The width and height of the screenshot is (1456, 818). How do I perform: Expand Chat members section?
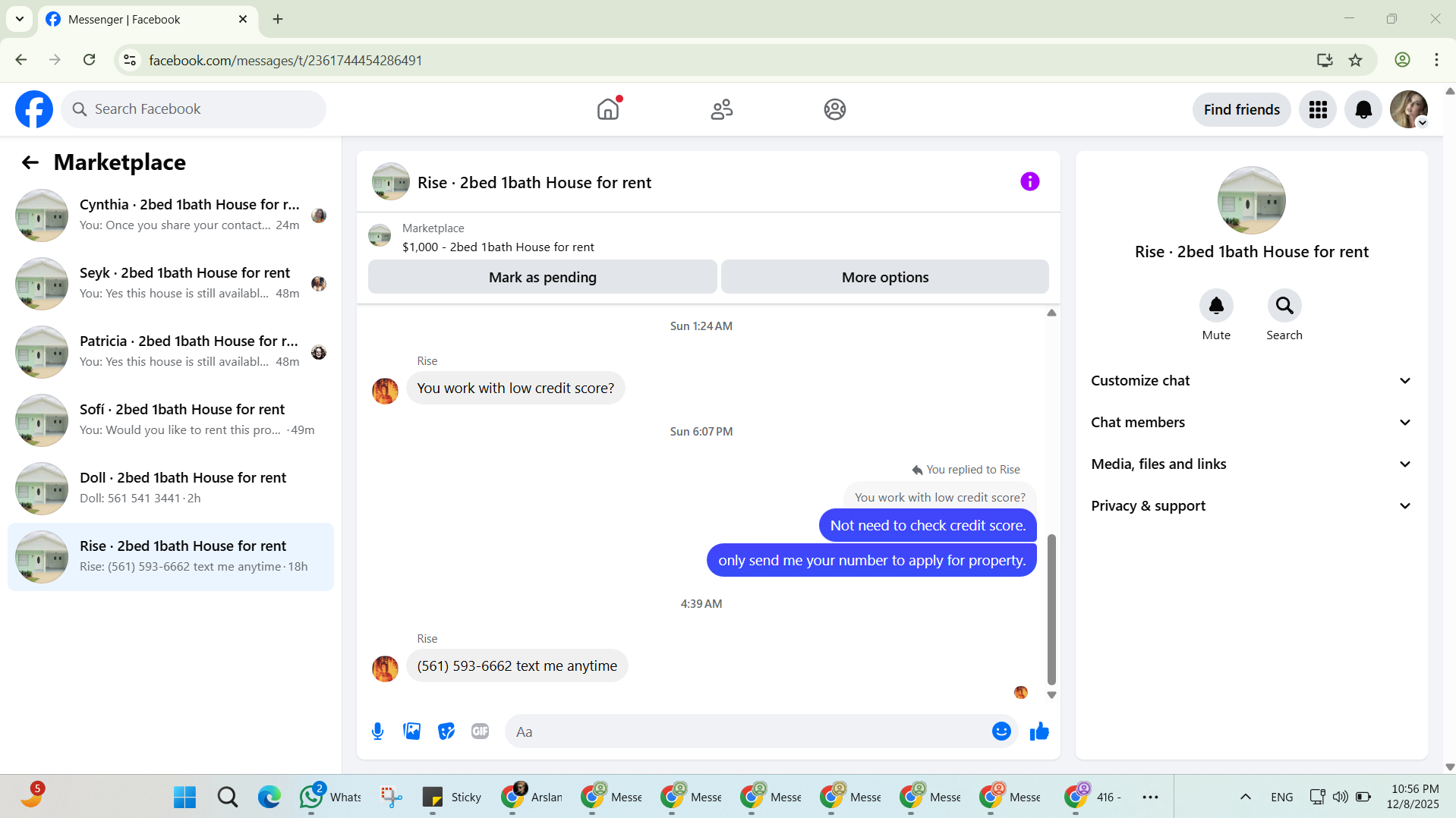[1251, 423]
